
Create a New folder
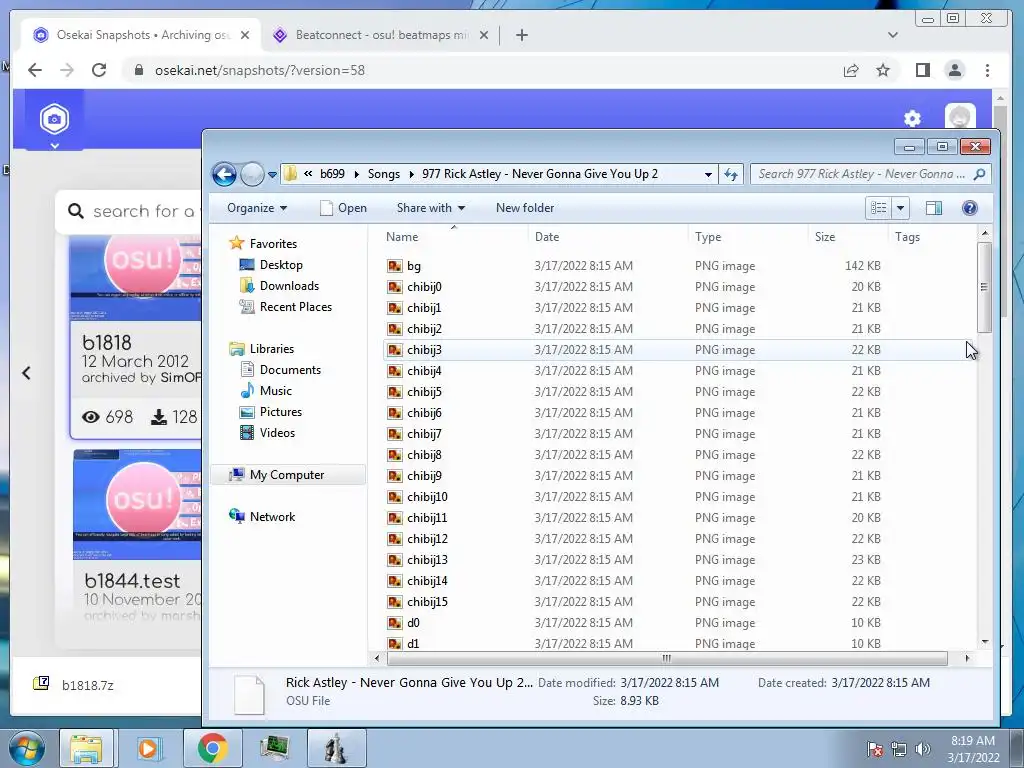coord(524,208)
